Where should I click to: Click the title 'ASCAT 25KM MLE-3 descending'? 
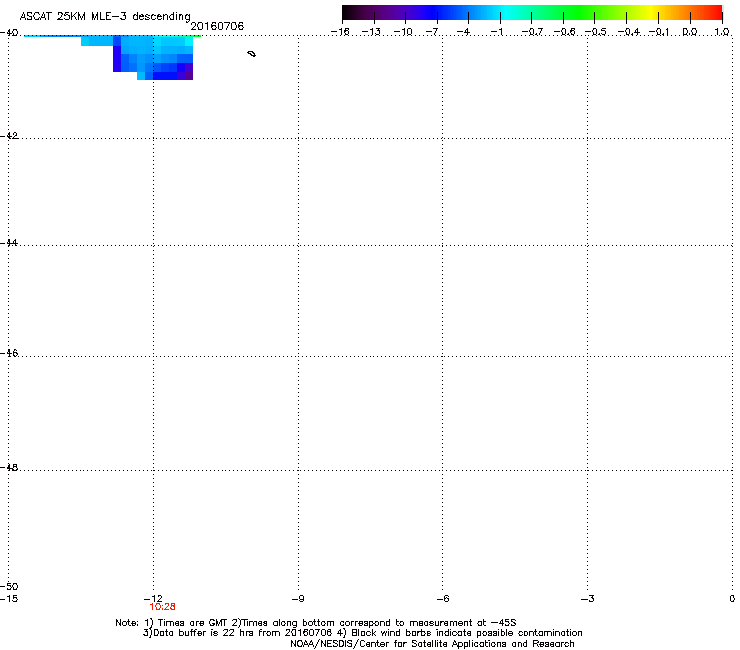pos(105,17)
